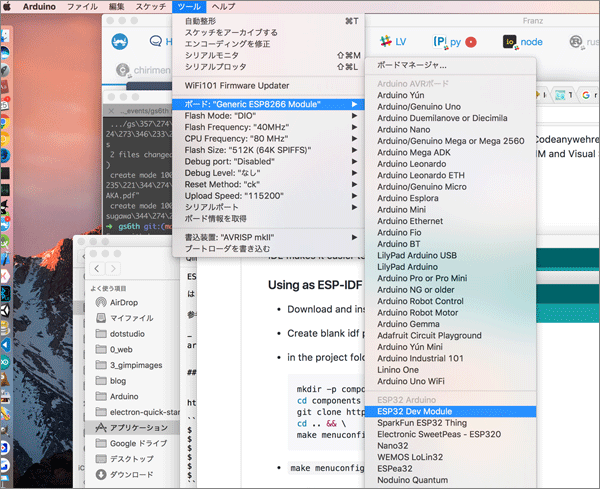Open the Apple menu
The width and height of the screenshot is (600, 489).
[8, 7]
